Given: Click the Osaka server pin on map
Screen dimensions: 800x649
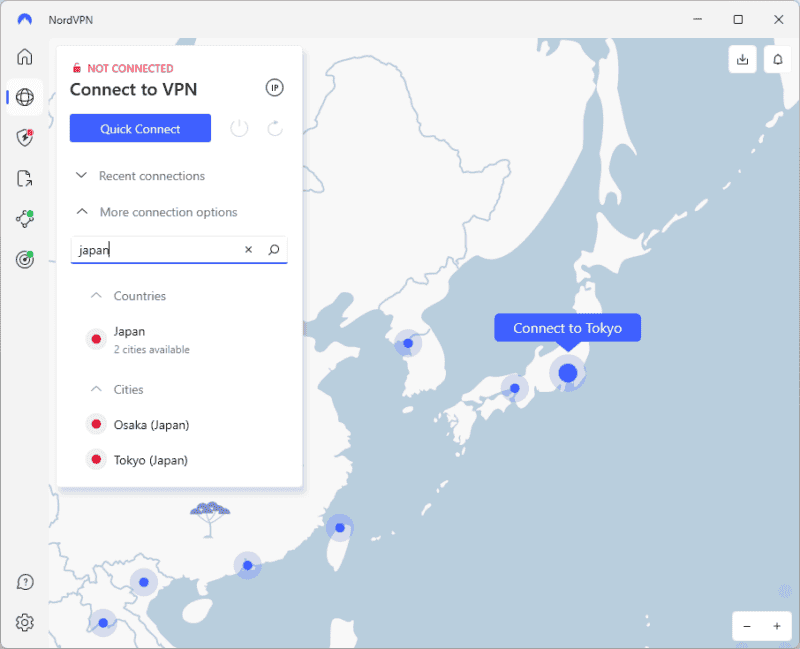Looking at the screenshot, I should pos(515,388).
